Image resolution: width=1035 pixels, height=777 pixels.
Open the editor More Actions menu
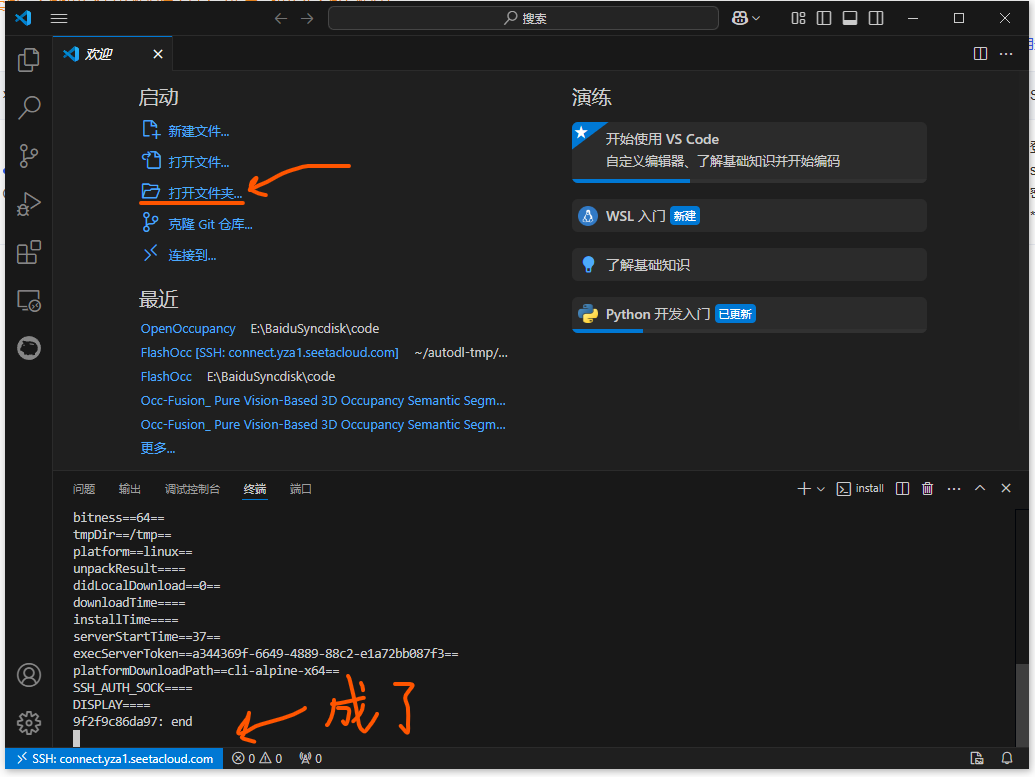click(1006, 53)
